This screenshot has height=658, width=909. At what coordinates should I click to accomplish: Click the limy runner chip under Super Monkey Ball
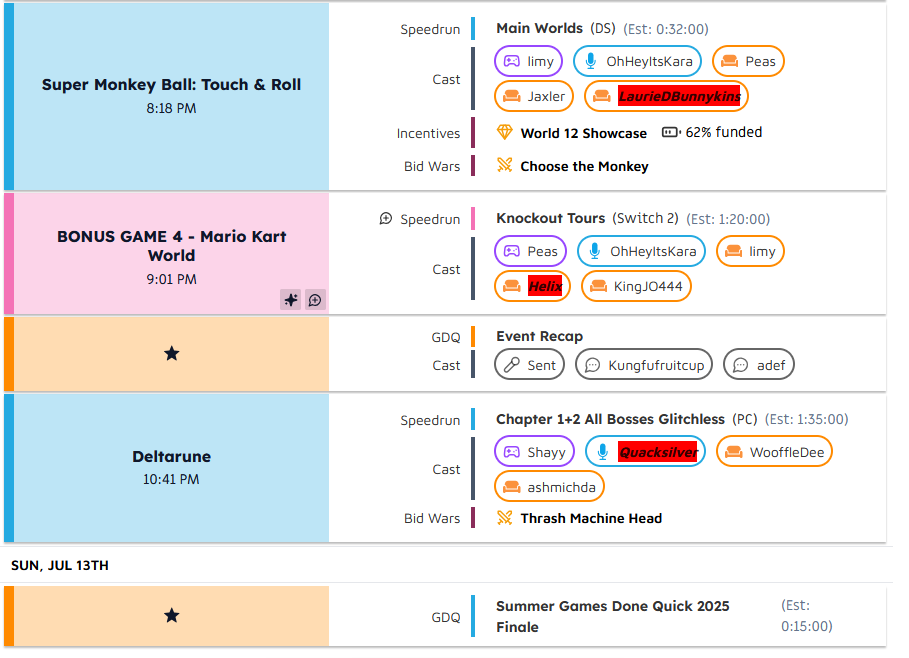[528, 61]
